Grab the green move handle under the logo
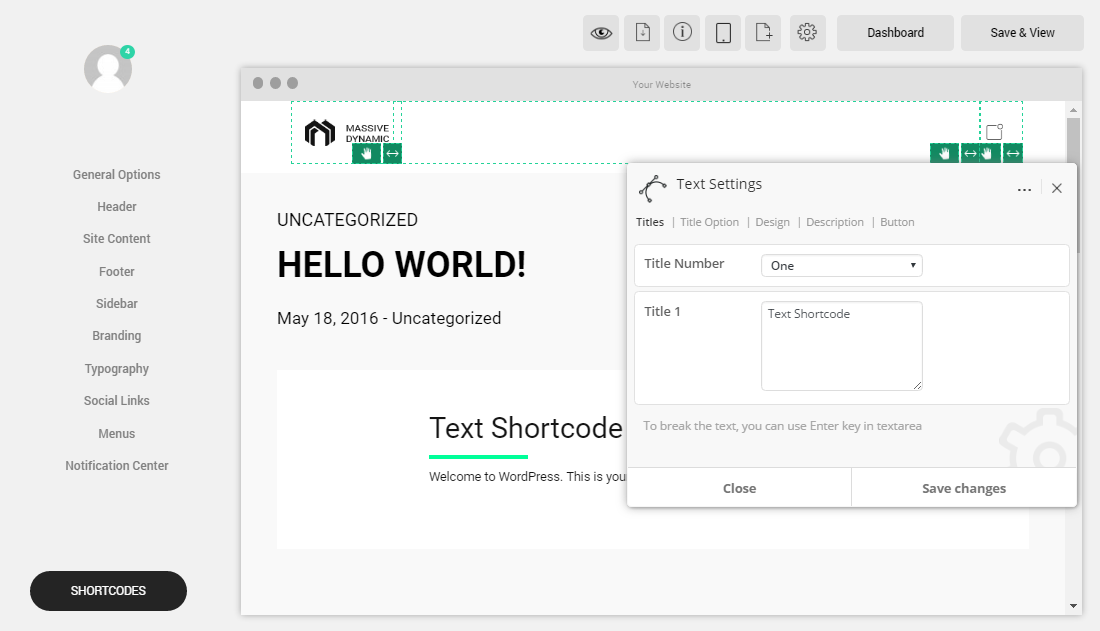This screenshot has height=631, width=1100. tap(366, 153)
